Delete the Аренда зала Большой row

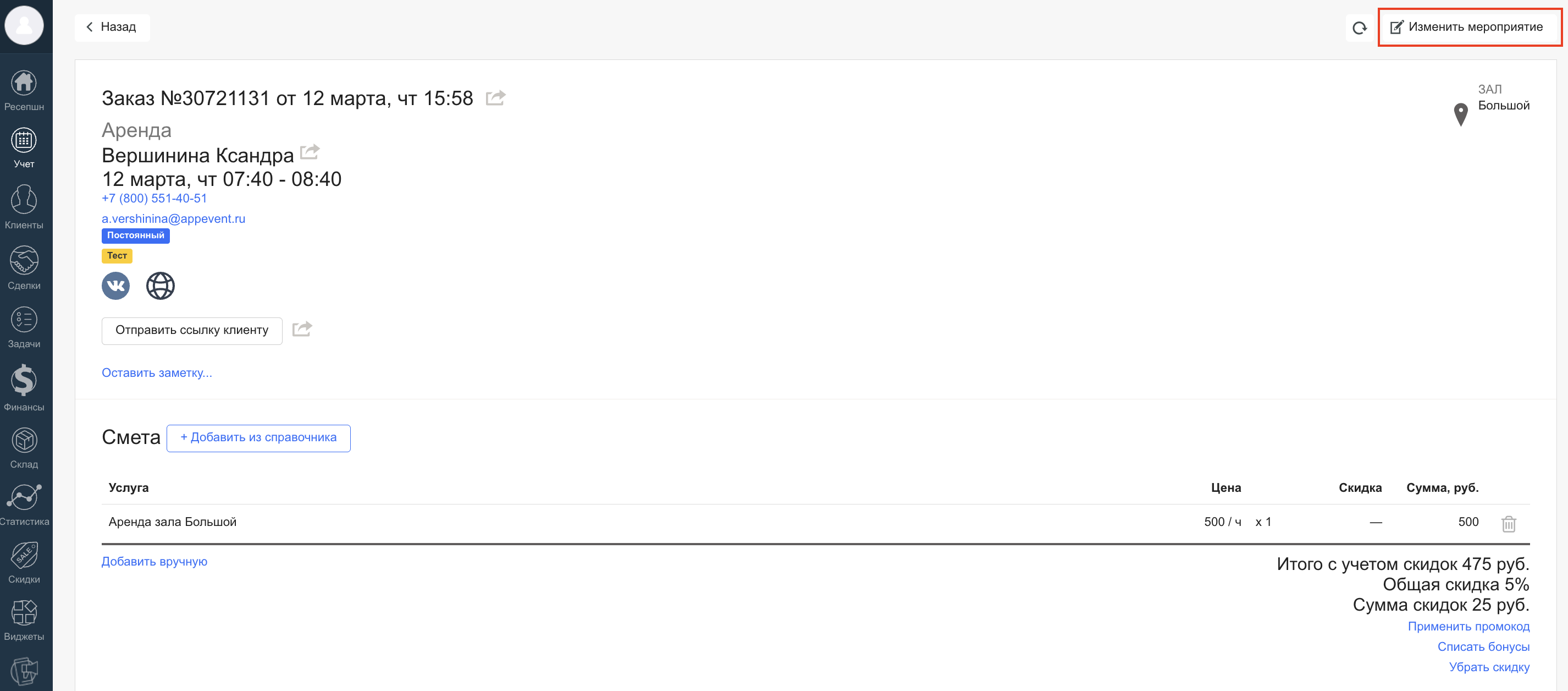[x=1508, y=523]
